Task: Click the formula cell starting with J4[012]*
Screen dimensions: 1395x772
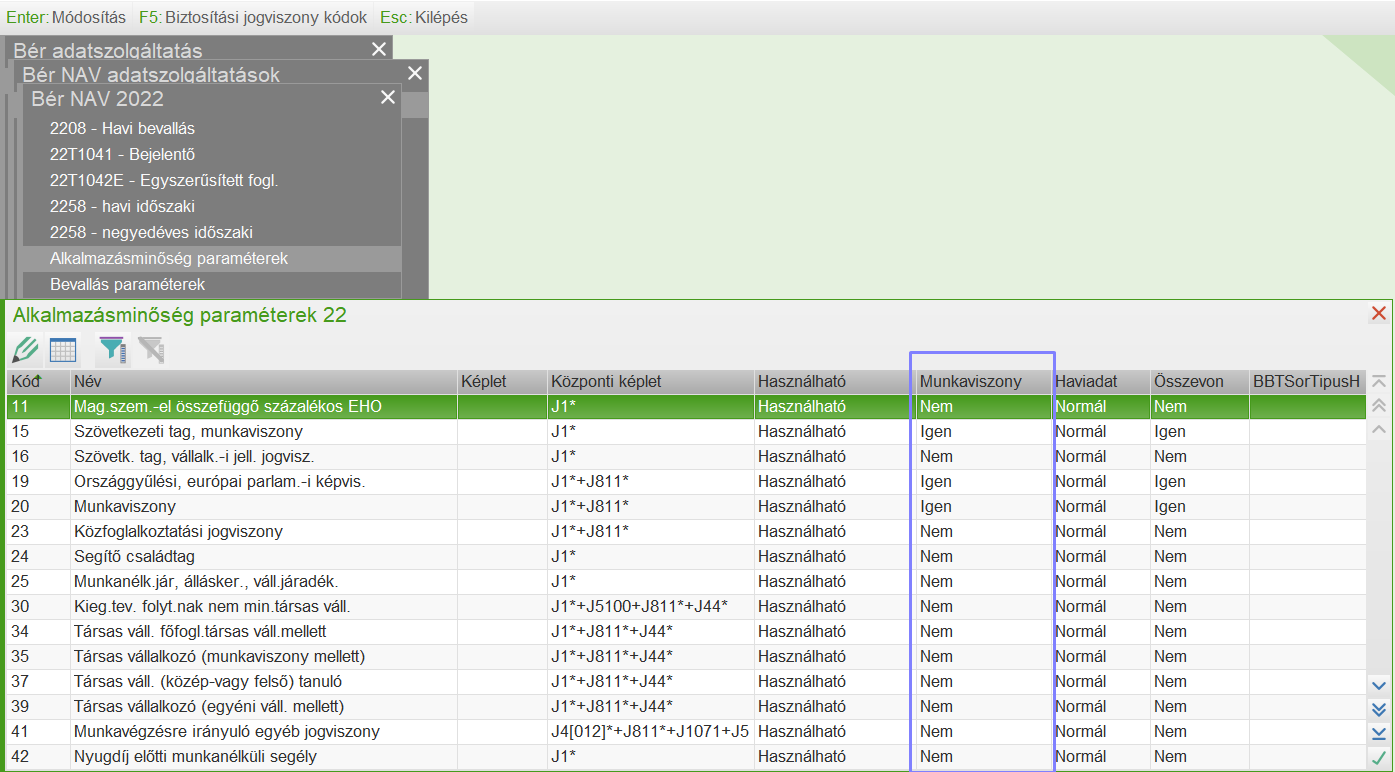Action: (x=651, y=732)
